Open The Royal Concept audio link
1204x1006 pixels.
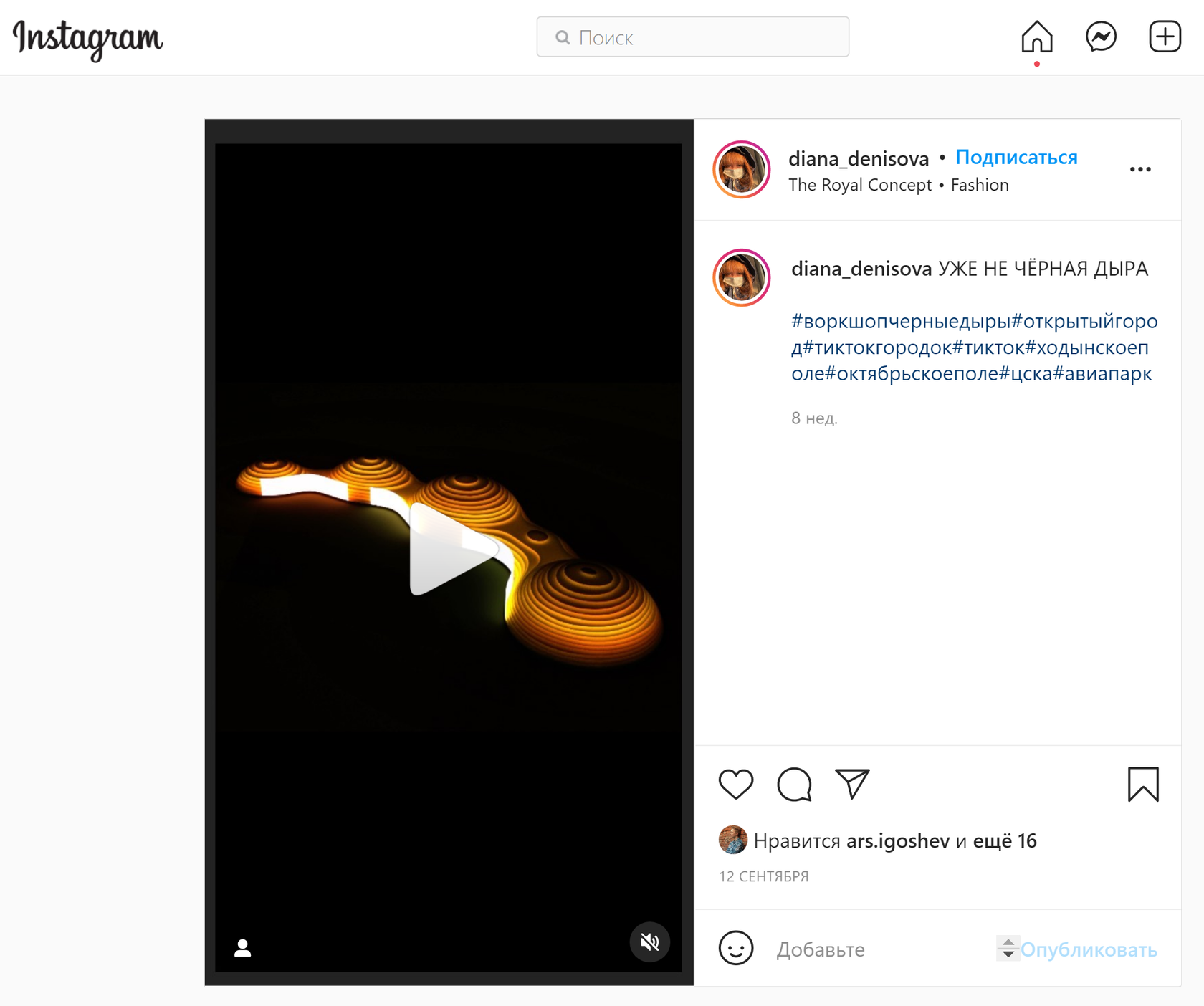(x=859, y=185)
